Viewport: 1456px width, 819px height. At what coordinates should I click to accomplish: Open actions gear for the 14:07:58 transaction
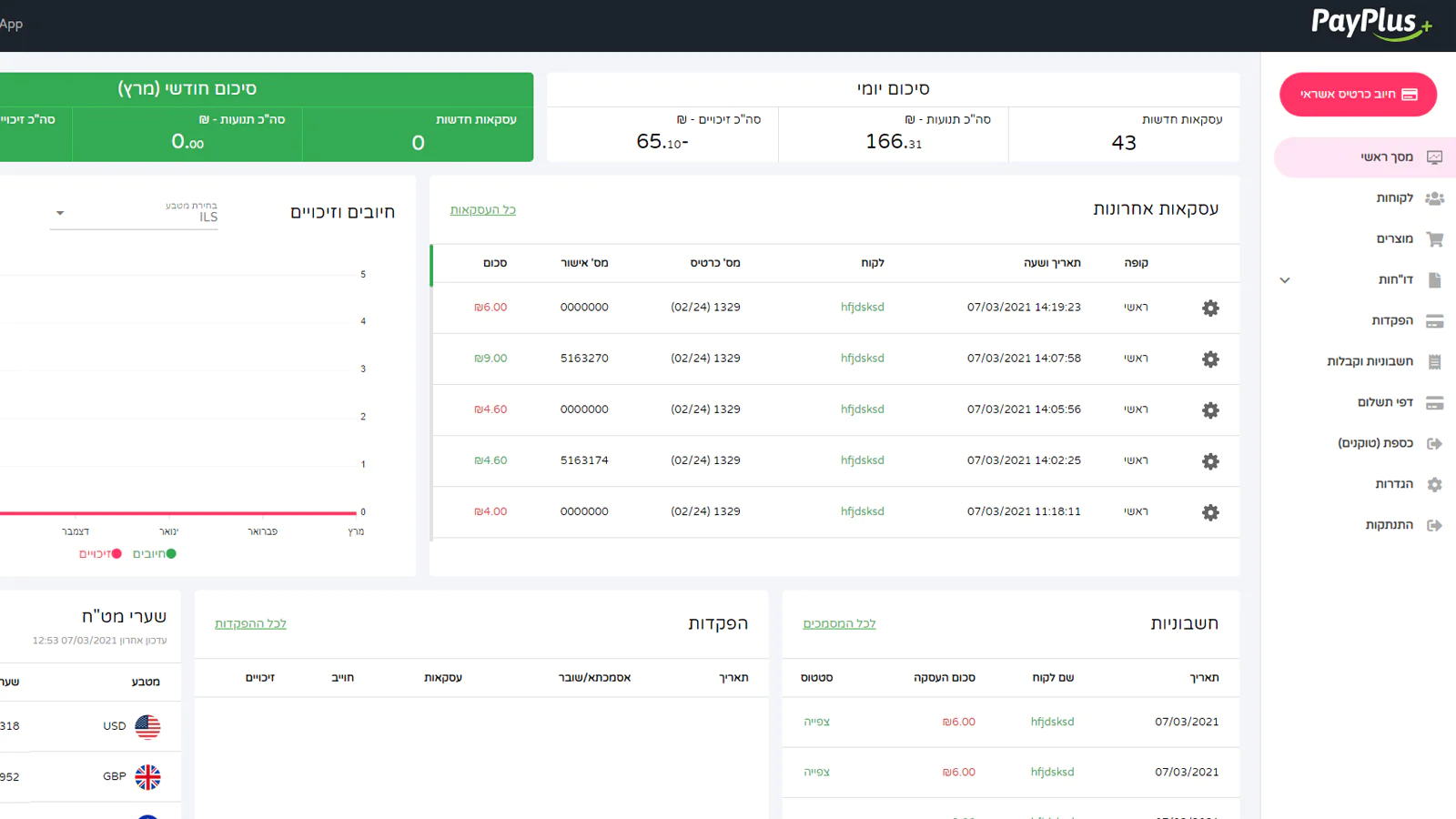[x=1210, y=359]
